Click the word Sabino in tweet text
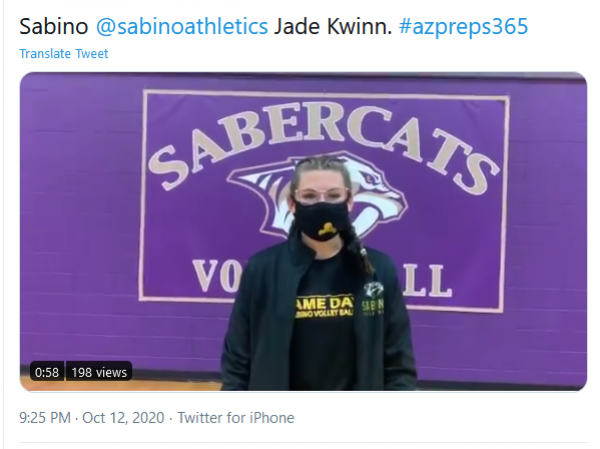 pos(54,26)
